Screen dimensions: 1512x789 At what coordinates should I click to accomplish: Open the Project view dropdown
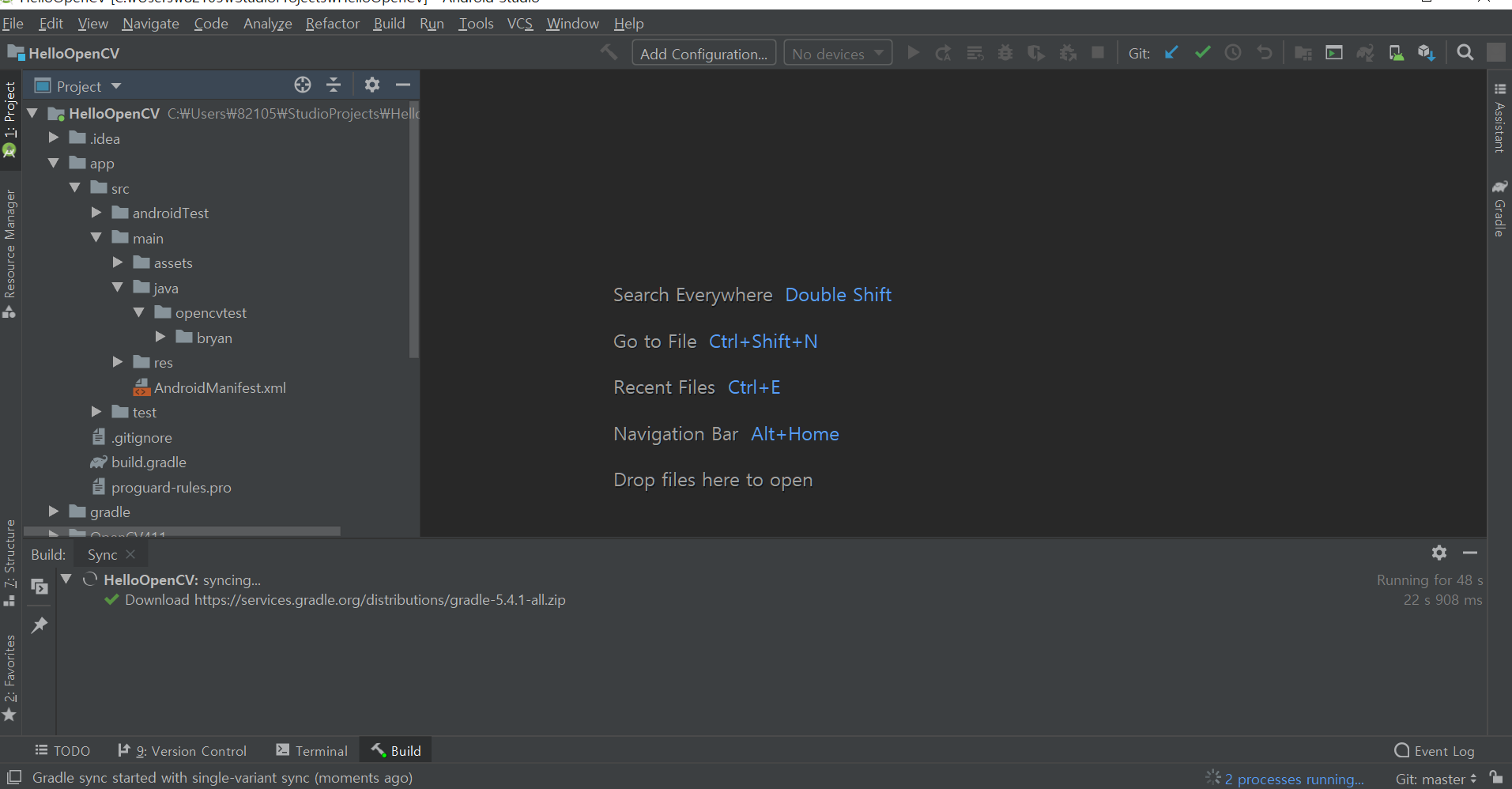(78, 85)
